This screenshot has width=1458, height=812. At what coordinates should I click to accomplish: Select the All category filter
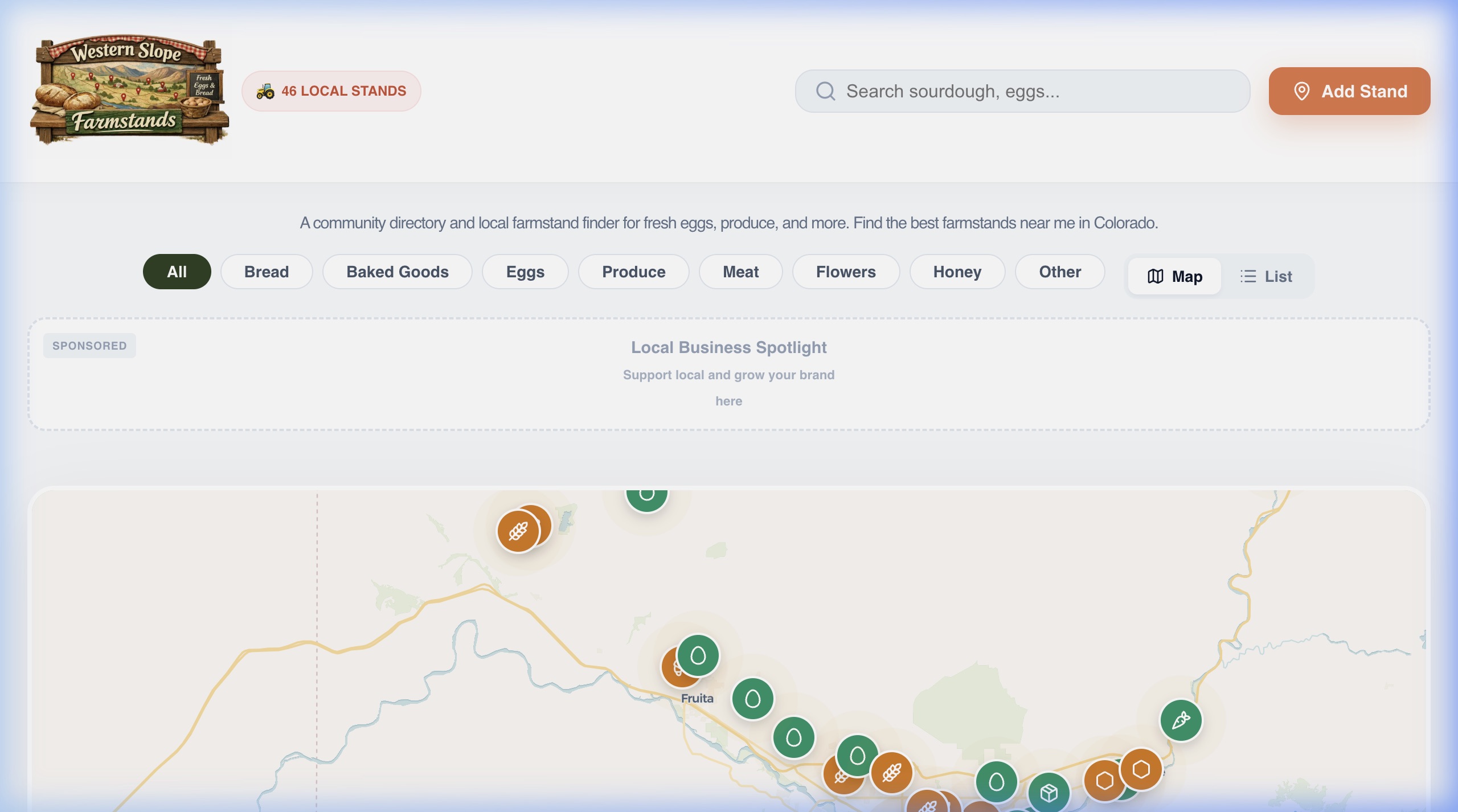[177, 272]
